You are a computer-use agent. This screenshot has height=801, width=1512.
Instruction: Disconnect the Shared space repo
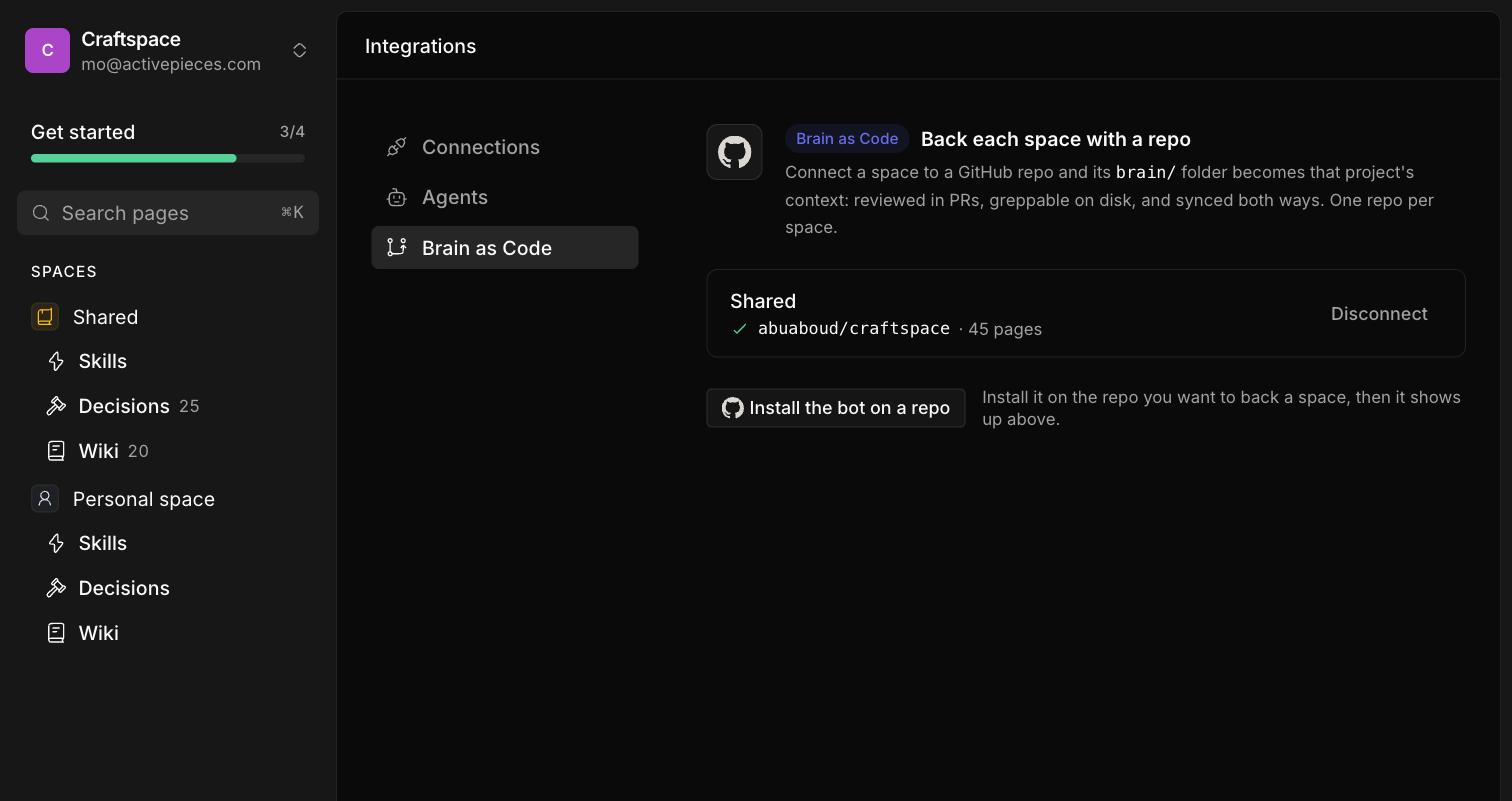(1379, 314)
